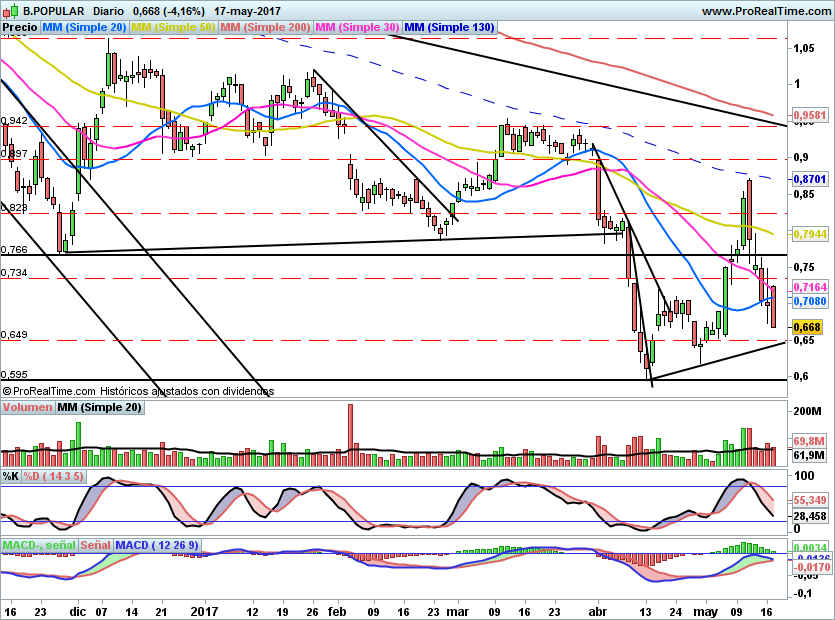Select the Precio indicator label
This screenshot has width=835, height=620.
click(20, 27)
